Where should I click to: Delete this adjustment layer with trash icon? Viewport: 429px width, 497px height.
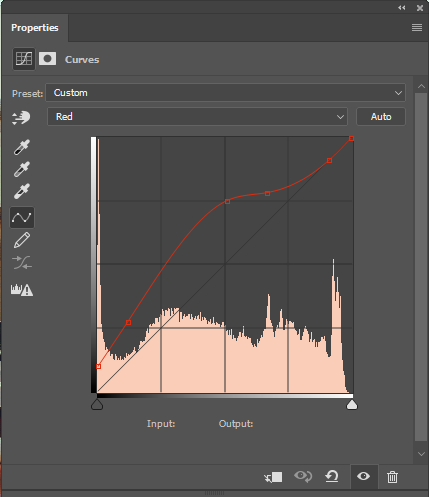tap(392, 477)
